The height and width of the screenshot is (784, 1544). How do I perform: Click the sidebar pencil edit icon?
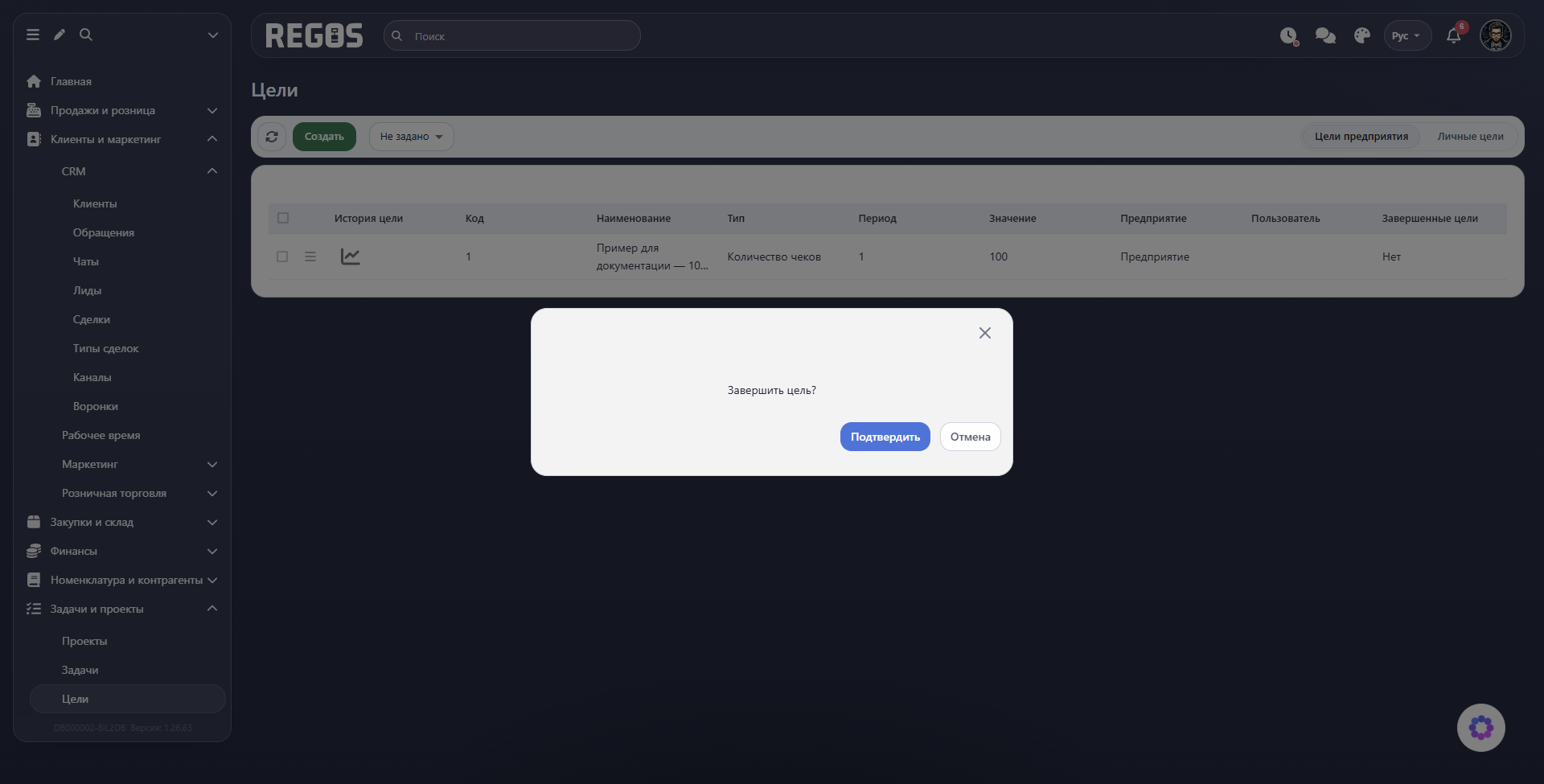[60, 35]
